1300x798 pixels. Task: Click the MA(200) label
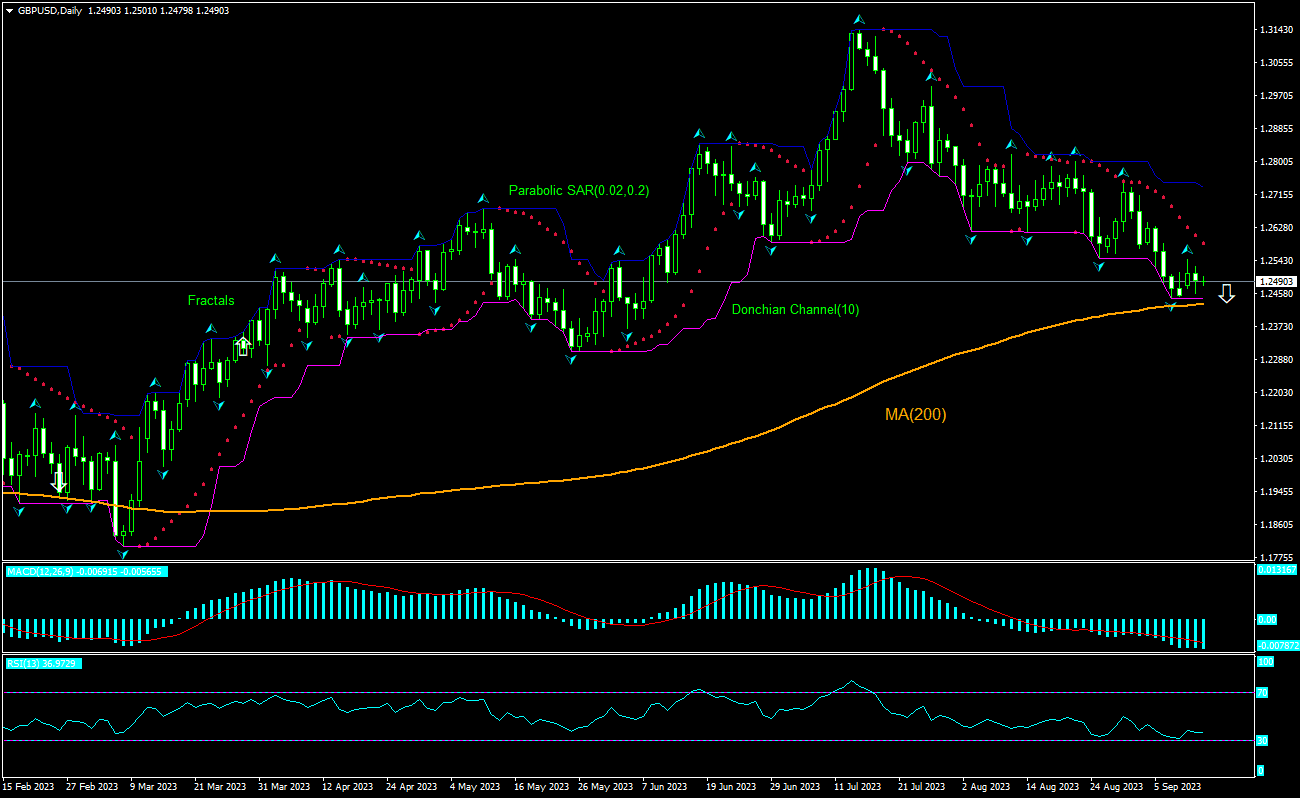tap(915, 414)
